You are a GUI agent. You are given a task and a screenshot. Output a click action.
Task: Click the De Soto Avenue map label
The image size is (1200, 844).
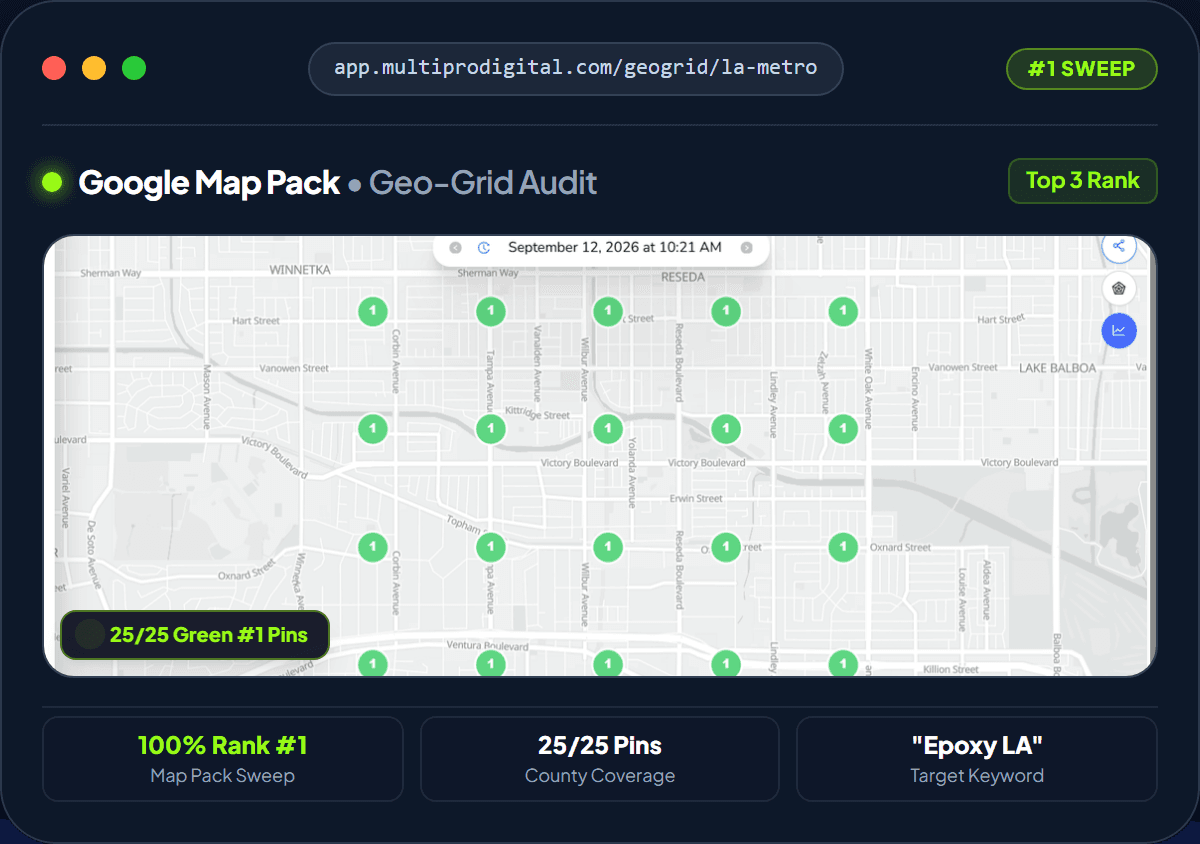pos(93,554)
